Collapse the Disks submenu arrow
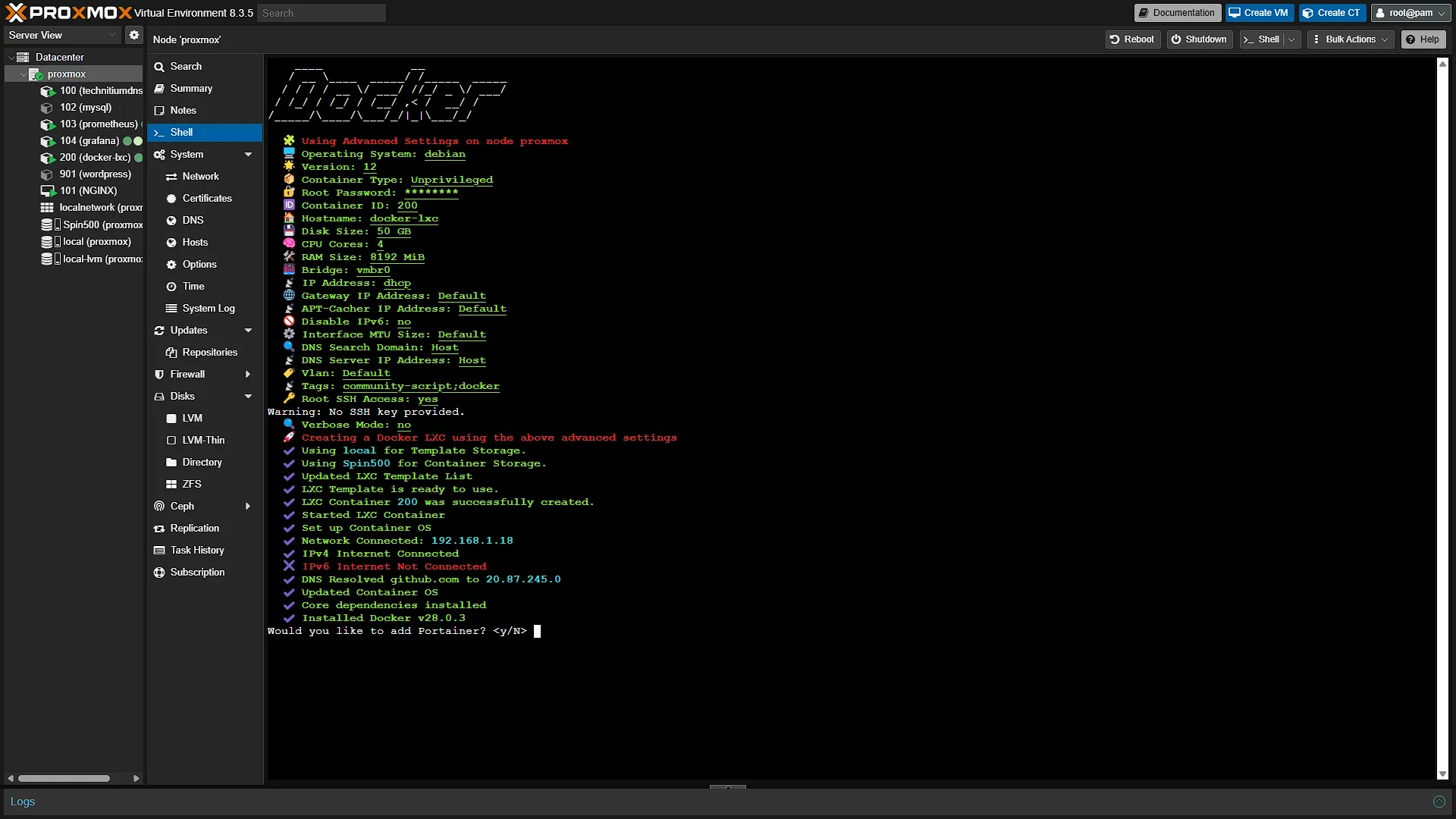Image resolution: width=1456 pixels, height=819 pixels. click(x=248, y=397)
